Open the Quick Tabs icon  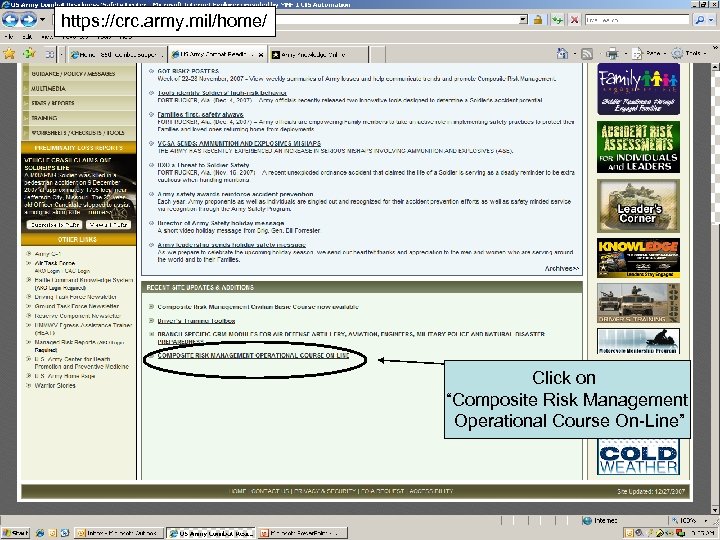[x=50, y=54]
